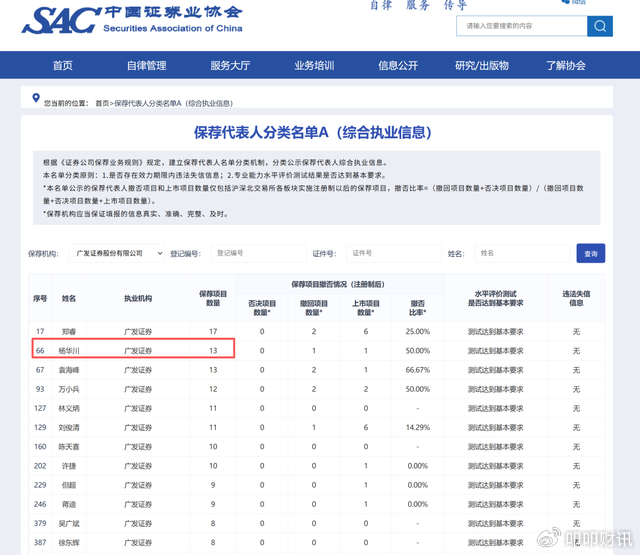This screenshot has width=640, height=555.
Task: Click the 姓名 column header in table
Action: (69, 298)
